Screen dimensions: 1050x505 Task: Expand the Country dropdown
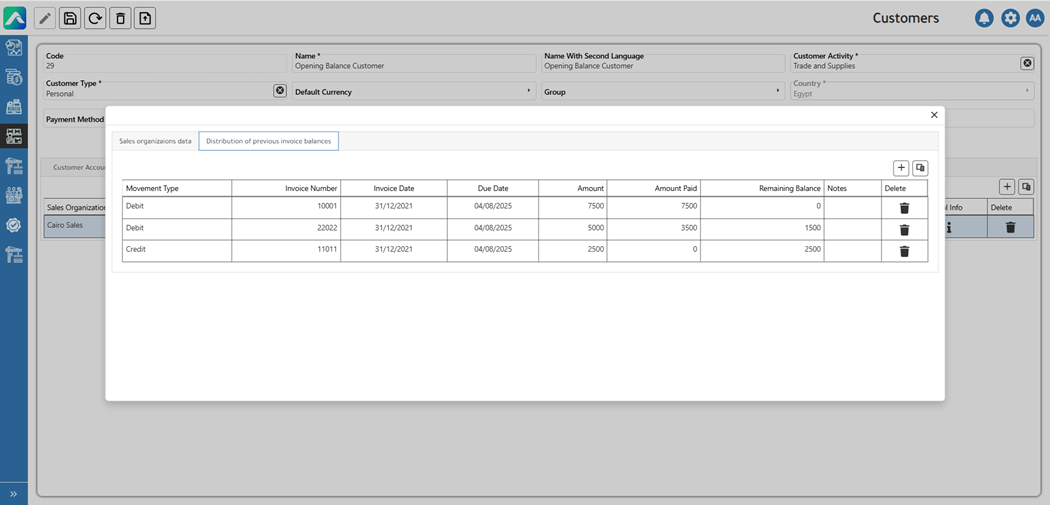tap(1026, 91)
